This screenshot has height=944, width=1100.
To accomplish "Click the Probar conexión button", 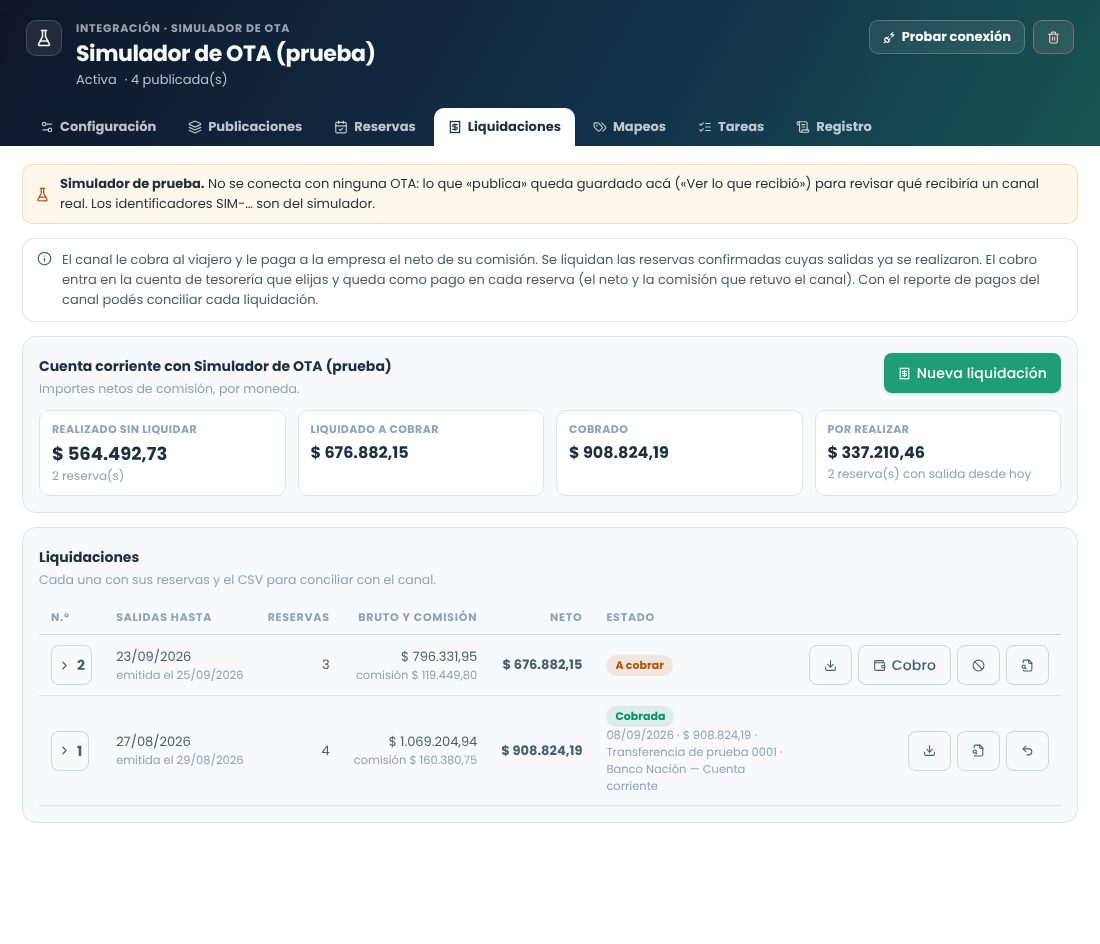I will (x=946, y=37).
